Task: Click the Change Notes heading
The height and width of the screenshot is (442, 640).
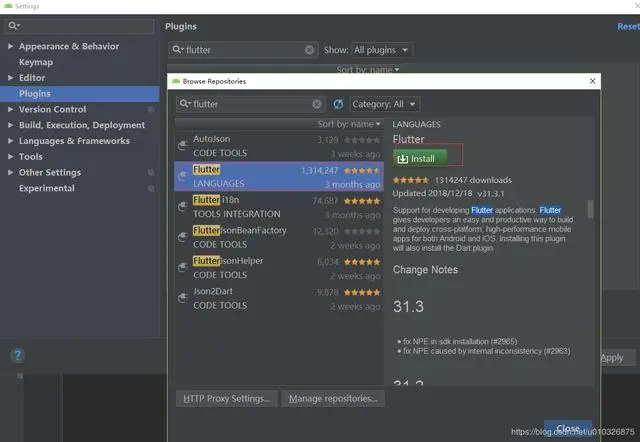Action: 425,270
